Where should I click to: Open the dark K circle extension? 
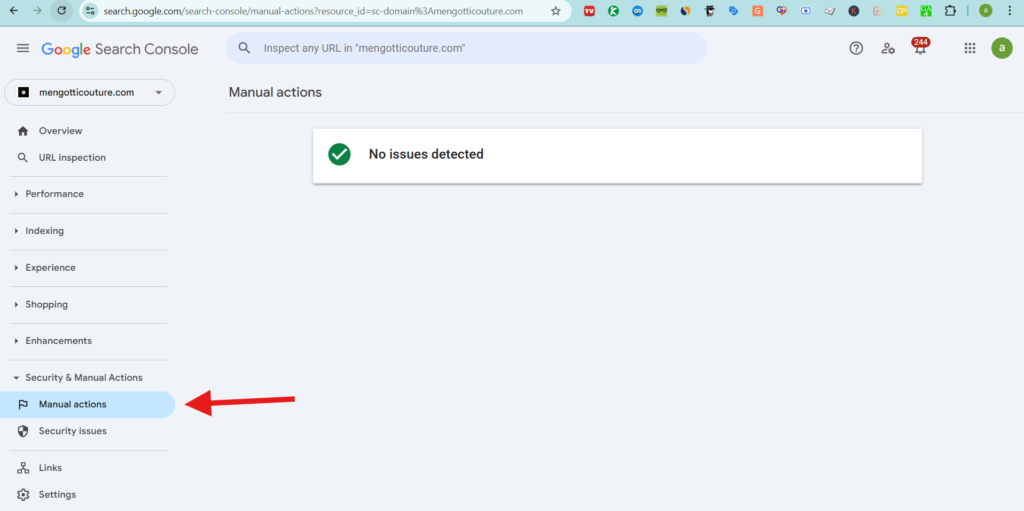coord(854,11)
